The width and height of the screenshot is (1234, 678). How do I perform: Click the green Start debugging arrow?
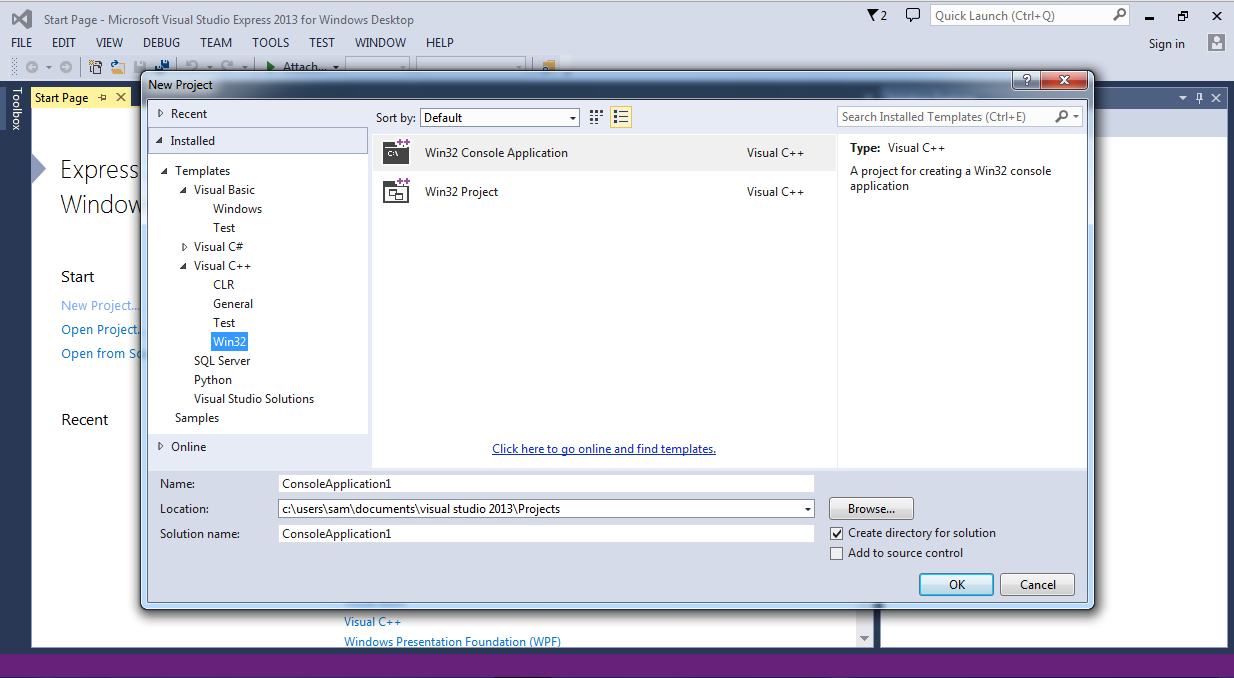tap(270, 67)
